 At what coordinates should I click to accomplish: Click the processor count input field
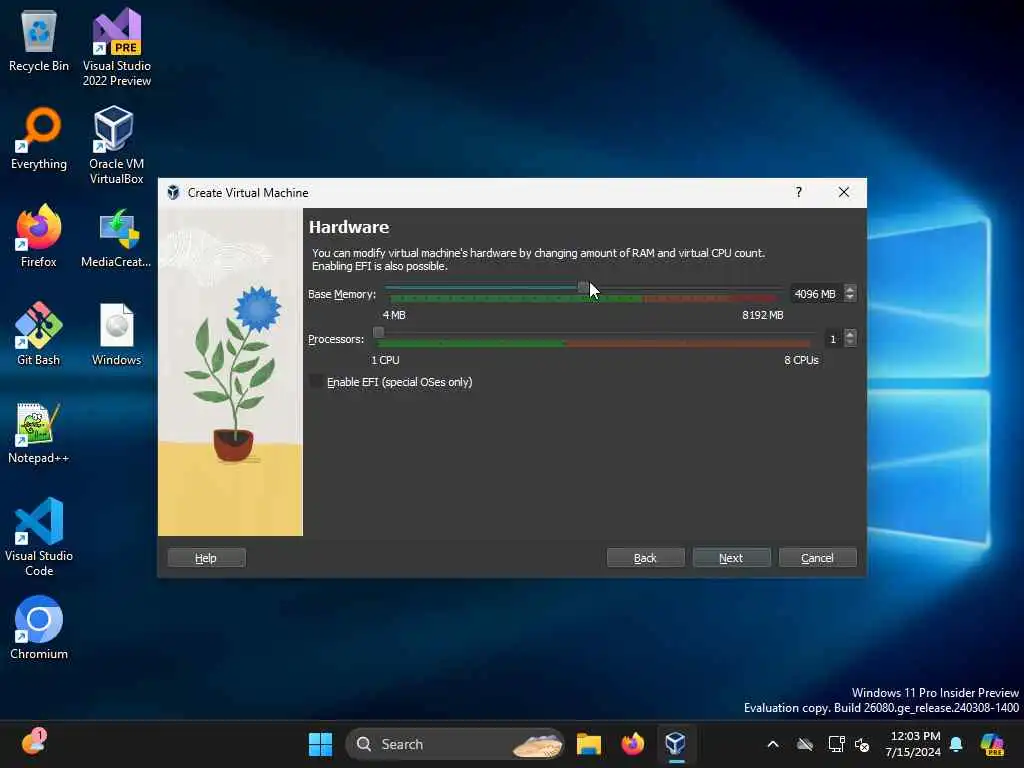[x=833, y=339]
